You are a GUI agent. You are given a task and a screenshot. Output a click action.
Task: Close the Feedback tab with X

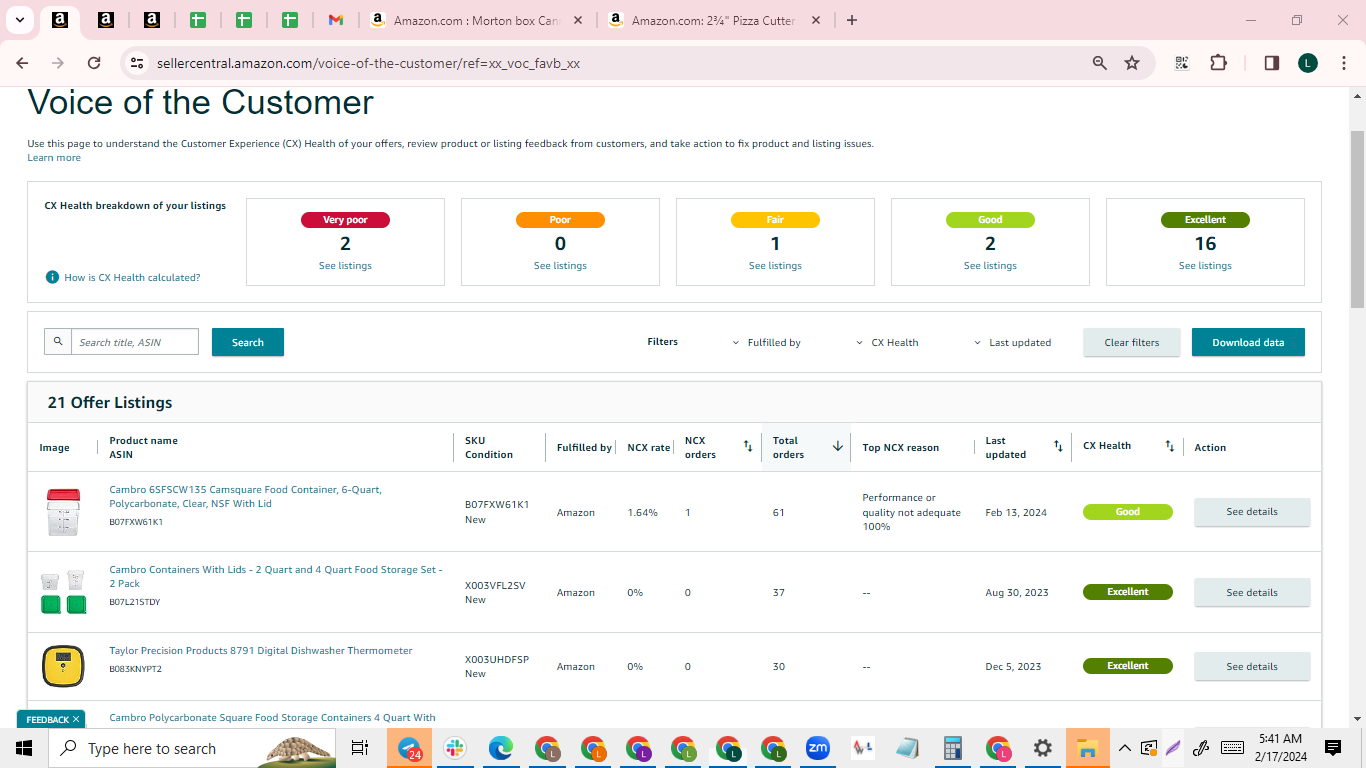76,720
